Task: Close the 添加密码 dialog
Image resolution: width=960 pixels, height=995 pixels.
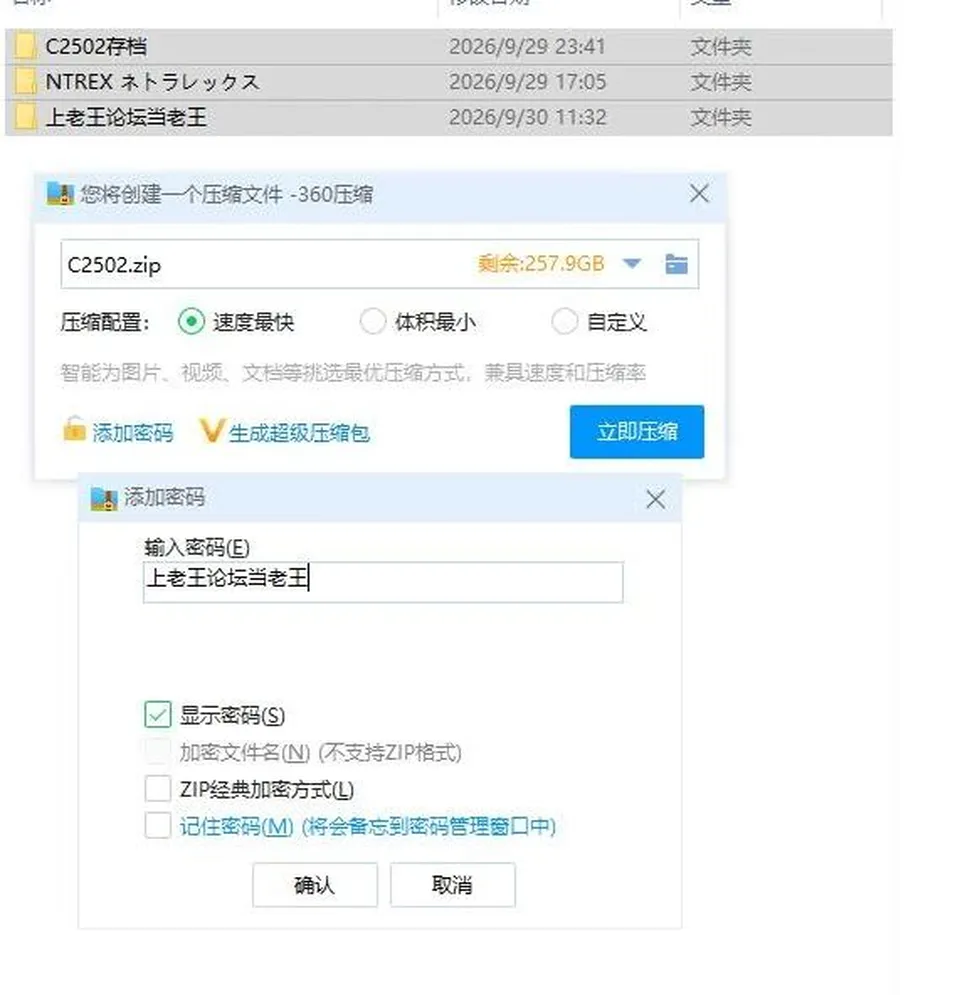Action: coord(655,499)
